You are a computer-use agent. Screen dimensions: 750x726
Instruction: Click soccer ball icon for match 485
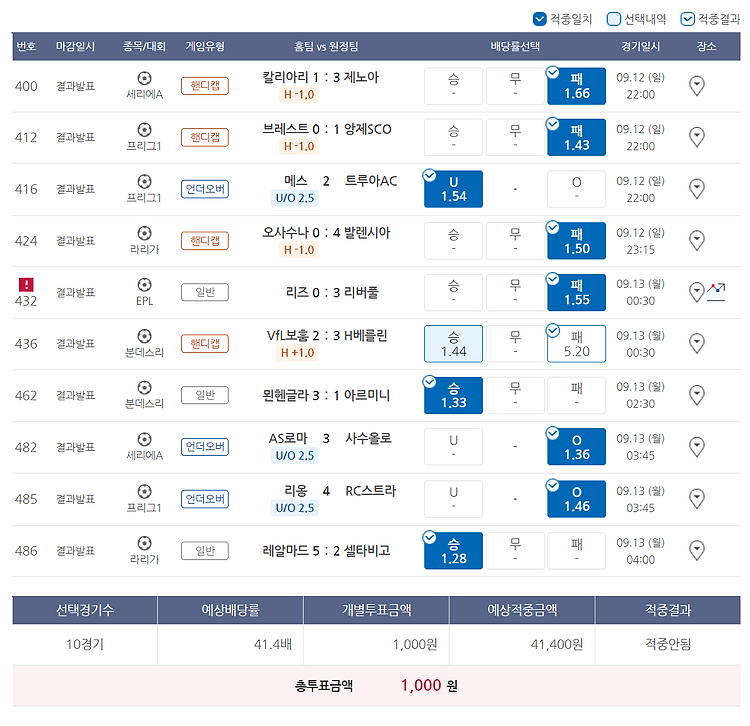click(144, 491)
